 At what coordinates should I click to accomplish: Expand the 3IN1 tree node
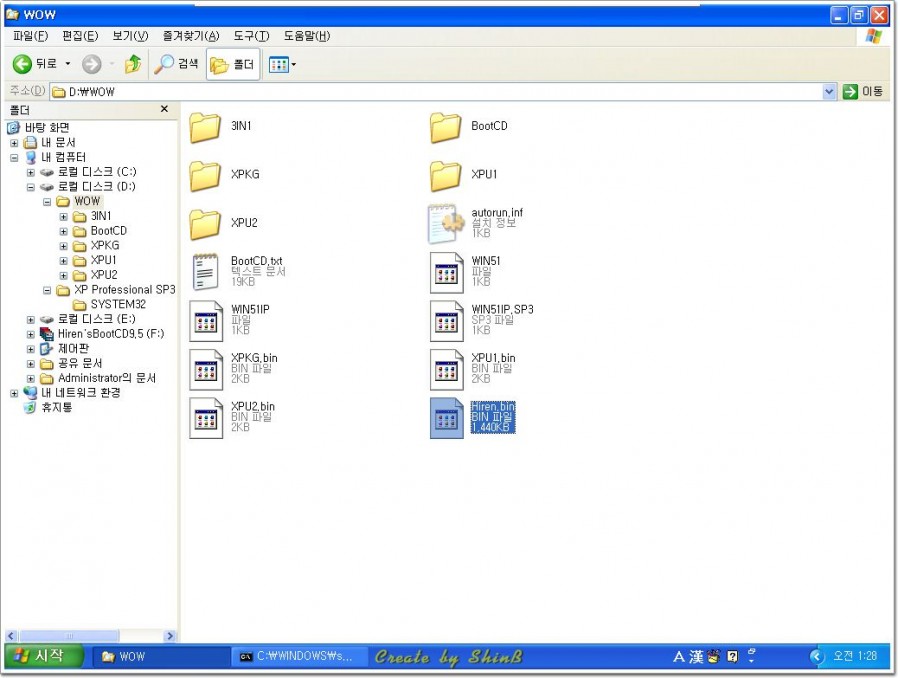click(64, 216)
